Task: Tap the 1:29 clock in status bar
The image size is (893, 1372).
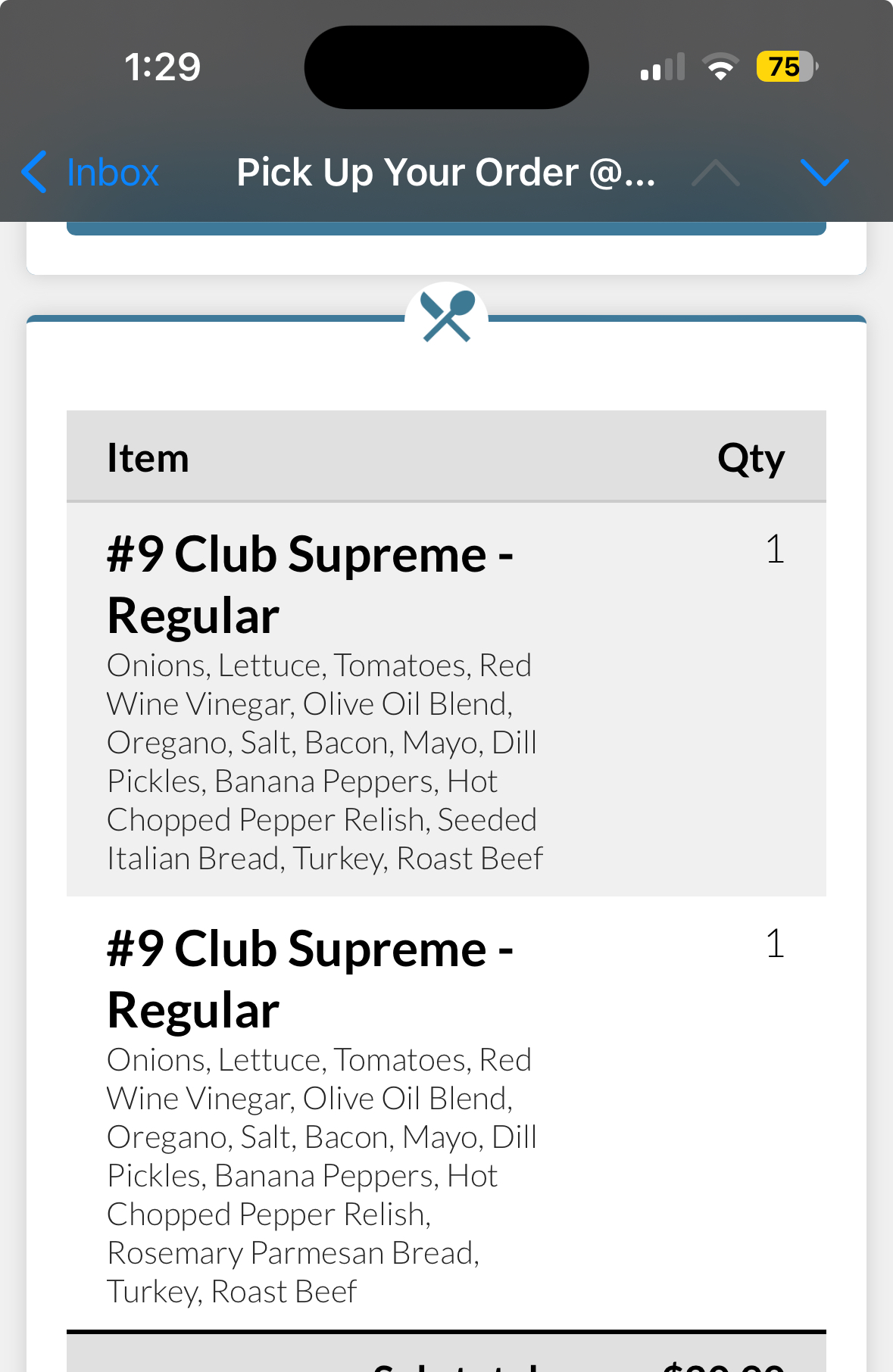Action: [x=162, y=67]
